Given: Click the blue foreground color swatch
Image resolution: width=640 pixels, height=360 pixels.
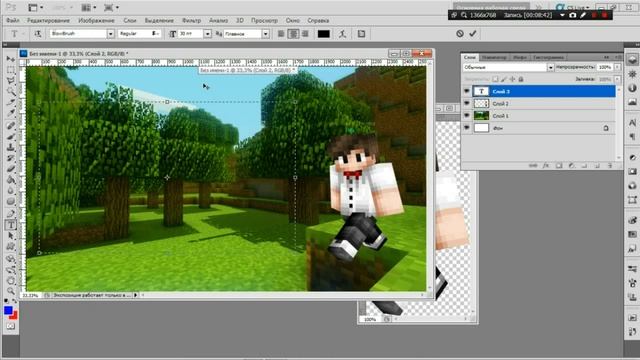Looking at the screenshot, I should 7,311.
